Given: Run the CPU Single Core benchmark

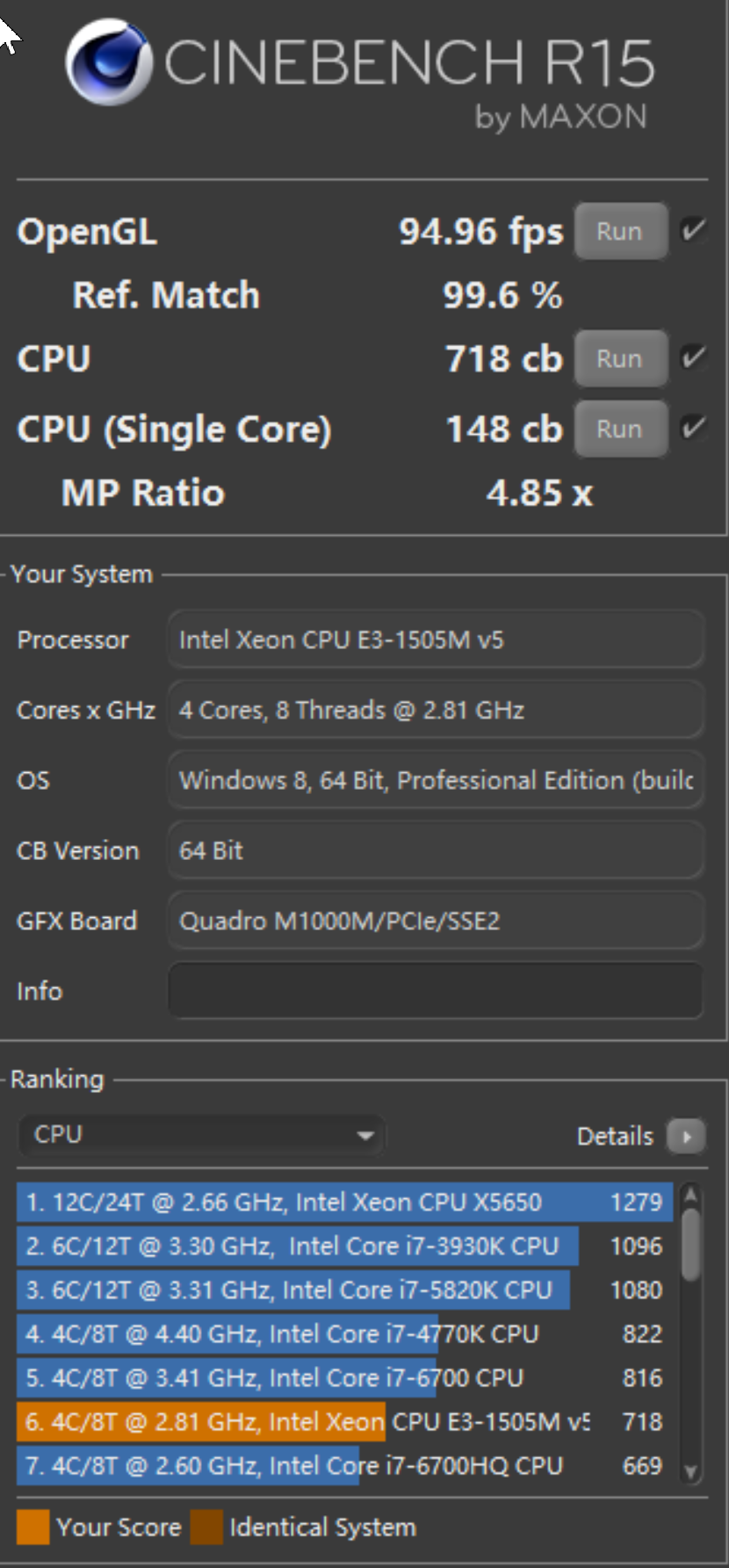Looking at the screenshot, I should click(620, 429).
